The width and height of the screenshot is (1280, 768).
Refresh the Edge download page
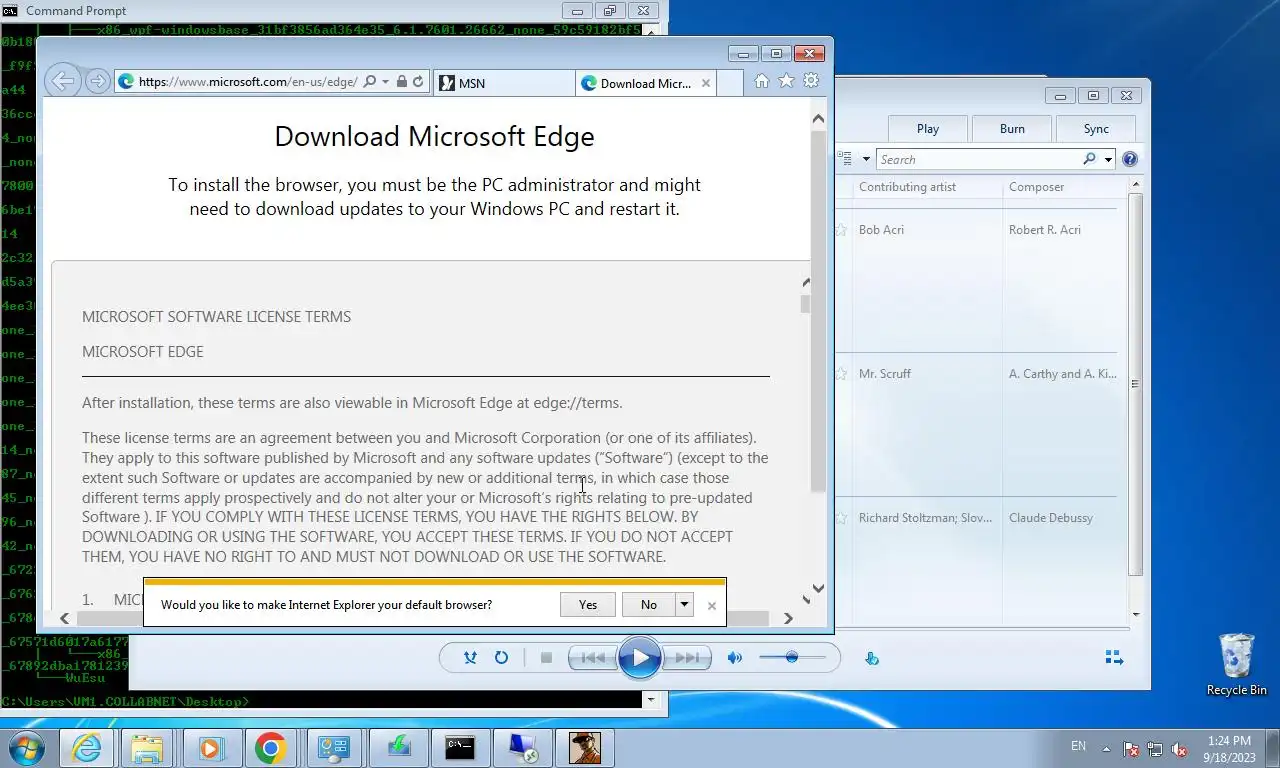(x=418, y=82)
